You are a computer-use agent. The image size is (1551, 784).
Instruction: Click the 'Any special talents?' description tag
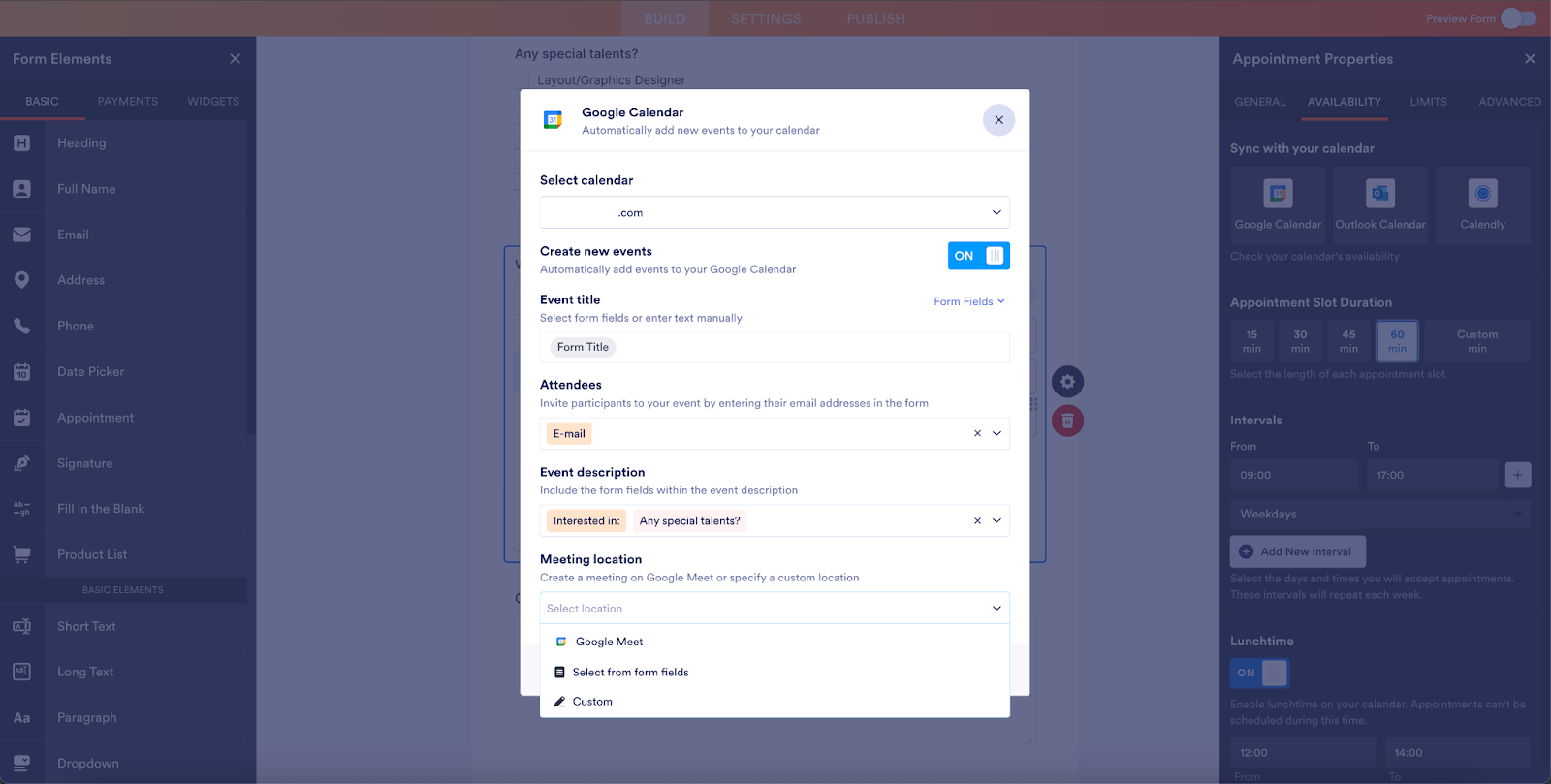(689, 521)
